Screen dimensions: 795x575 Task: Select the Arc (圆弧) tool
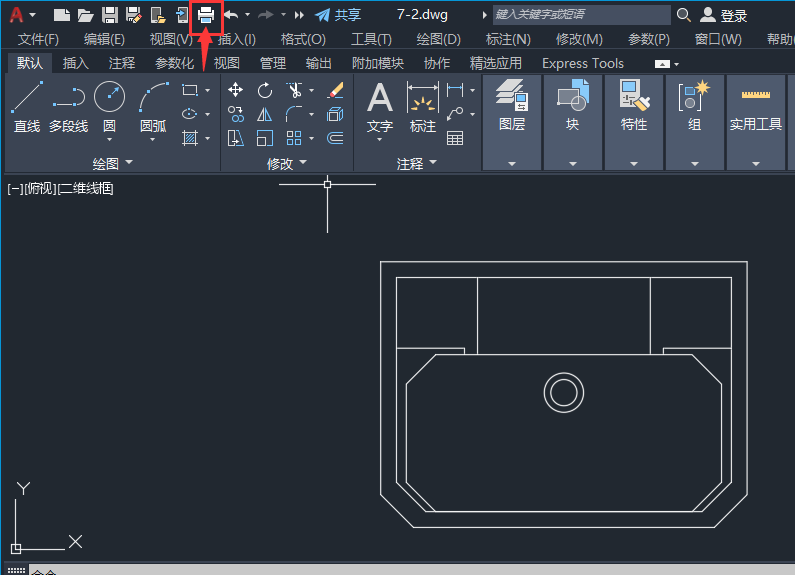pyautogui.click(x=153, y=106)
